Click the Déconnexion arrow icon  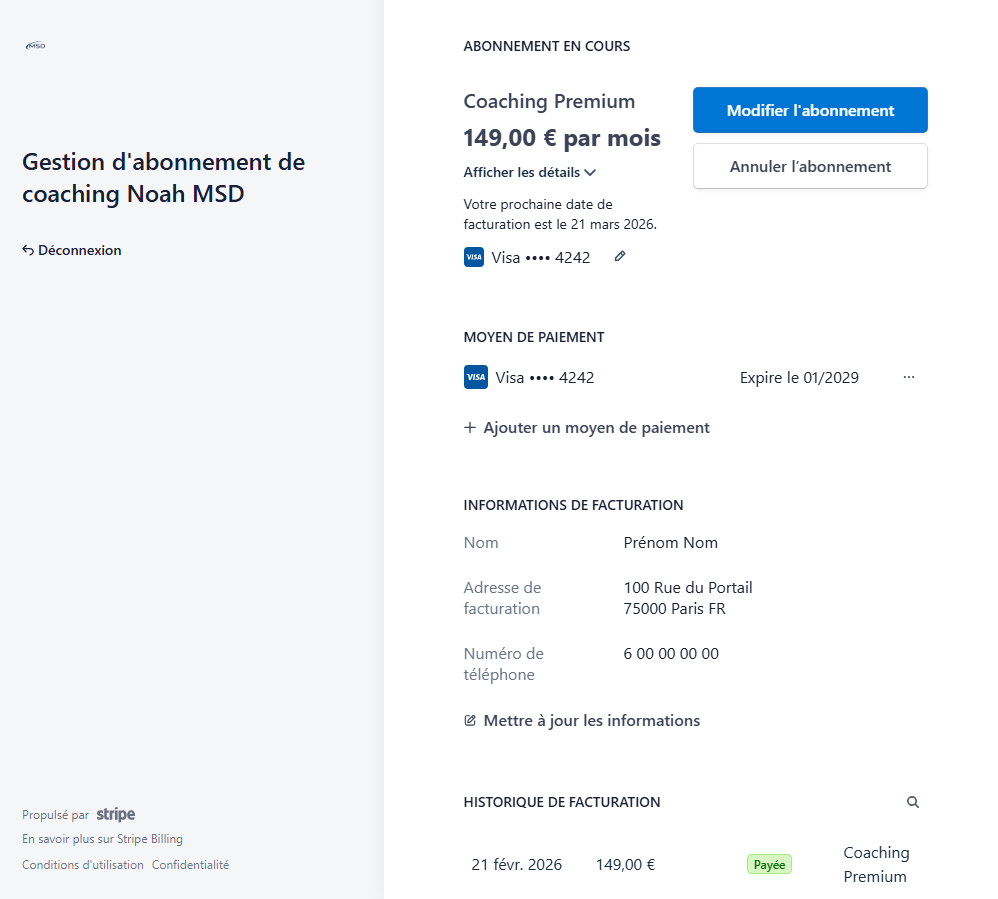pos(28,251)
